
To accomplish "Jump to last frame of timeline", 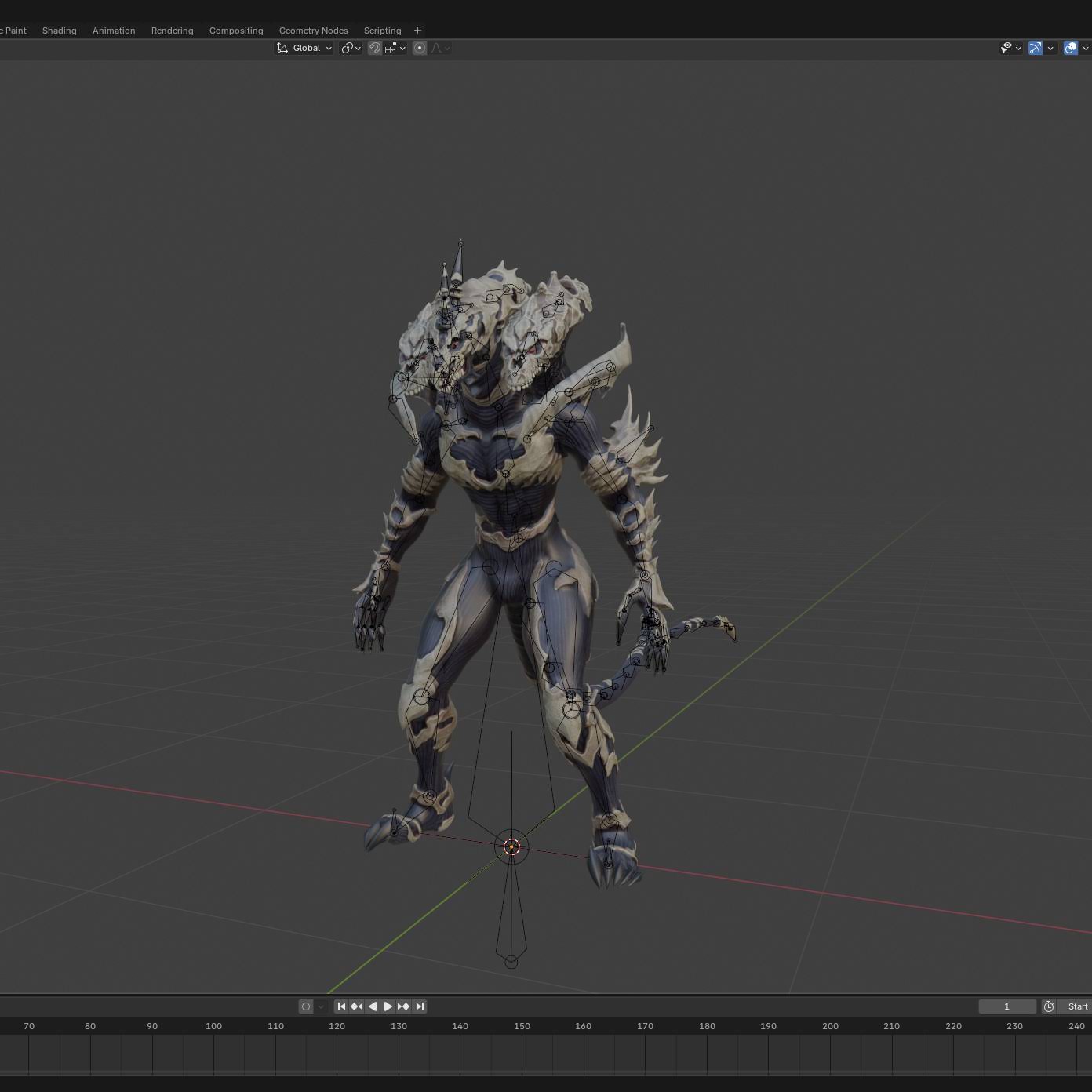I will point(420,1006).
